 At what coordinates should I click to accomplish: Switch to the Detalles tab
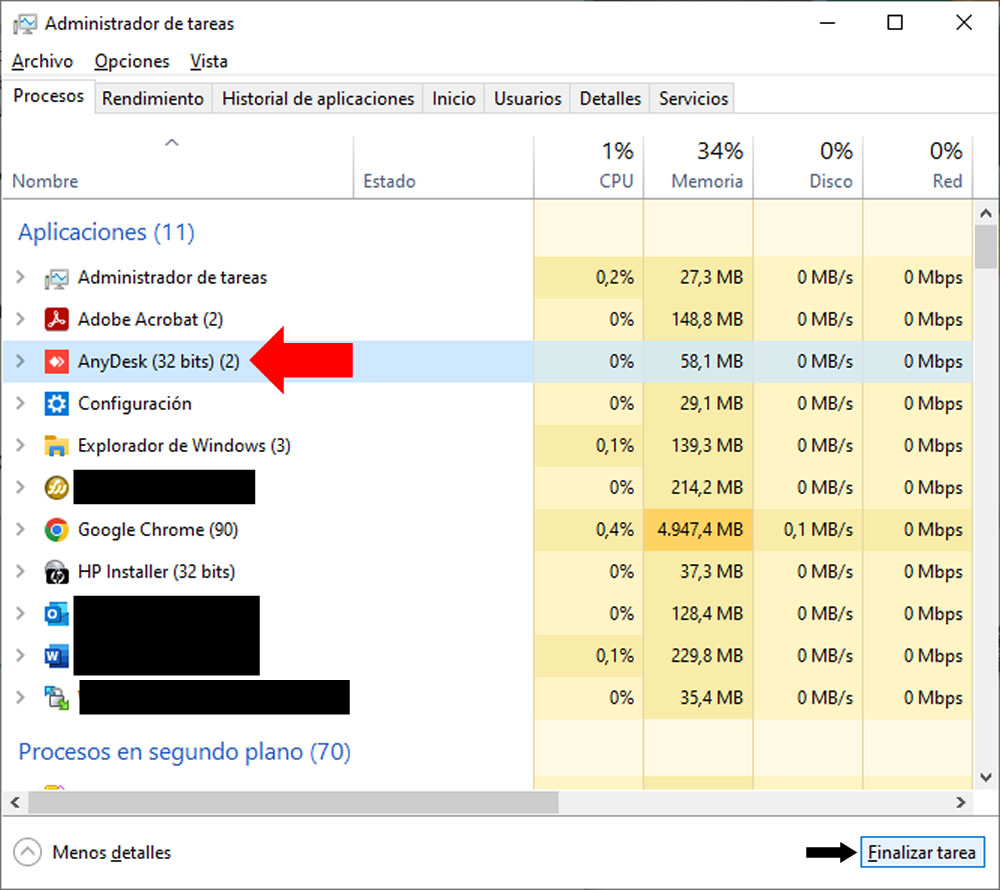coord(610,98)
